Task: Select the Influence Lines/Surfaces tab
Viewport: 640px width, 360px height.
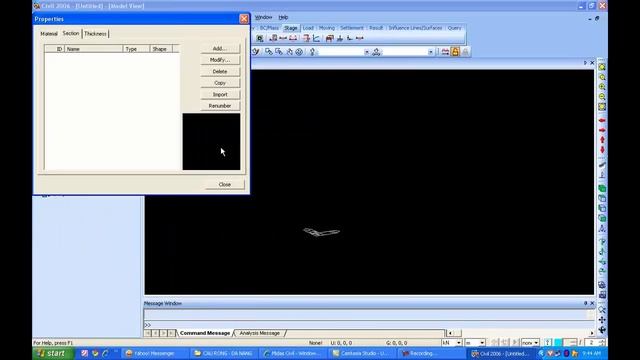Action: [x=415, y=28]
